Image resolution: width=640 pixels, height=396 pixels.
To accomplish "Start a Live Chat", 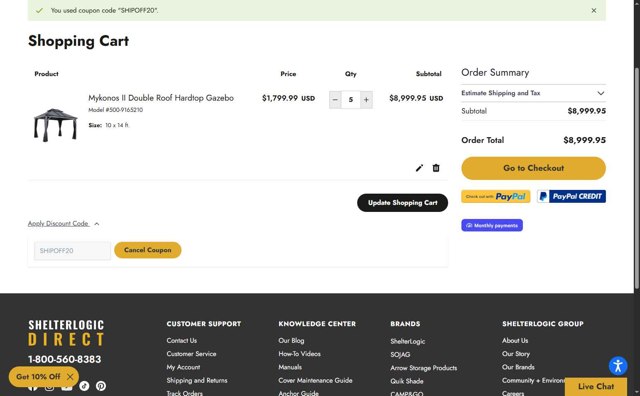I will tap(596, 386).
